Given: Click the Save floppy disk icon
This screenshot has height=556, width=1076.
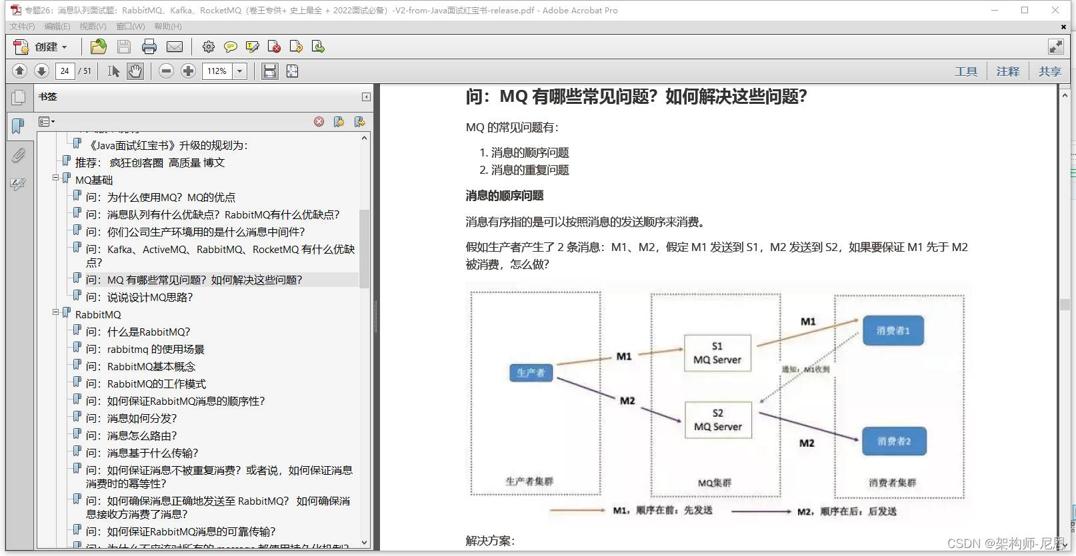Looking at the screenshot, I should click(x=124, y=47).
